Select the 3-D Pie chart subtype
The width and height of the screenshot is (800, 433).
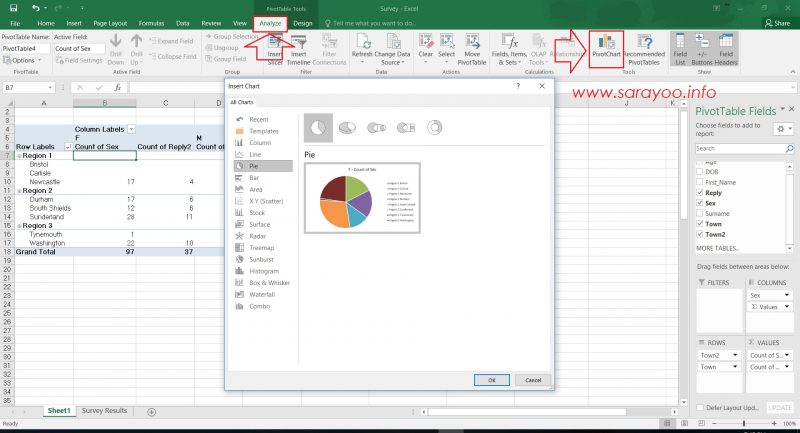(x=347, y=128)
